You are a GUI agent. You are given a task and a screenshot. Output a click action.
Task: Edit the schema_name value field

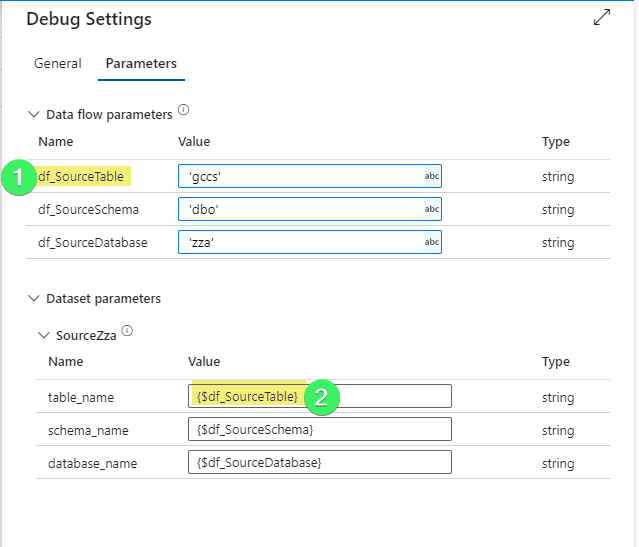(x=320, y=429)
